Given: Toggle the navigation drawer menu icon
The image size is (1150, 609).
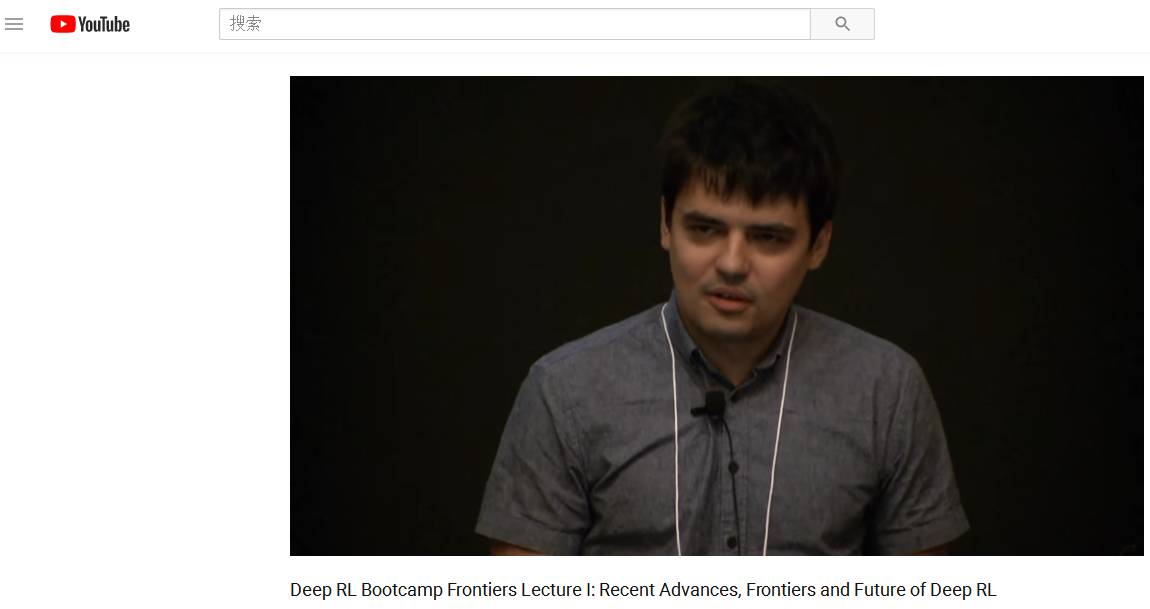Looking at the screenshot, I should [x=14, y=24].
